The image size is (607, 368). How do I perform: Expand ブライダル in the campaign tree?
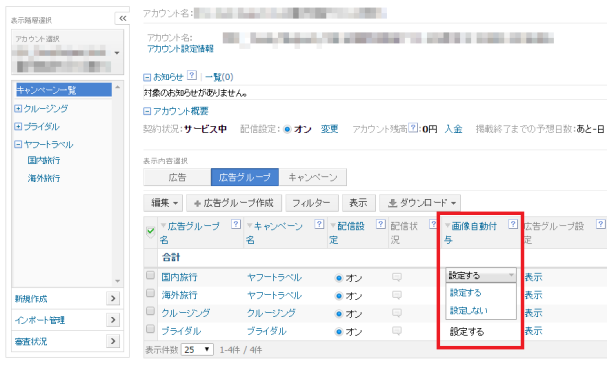click(18, 127)
